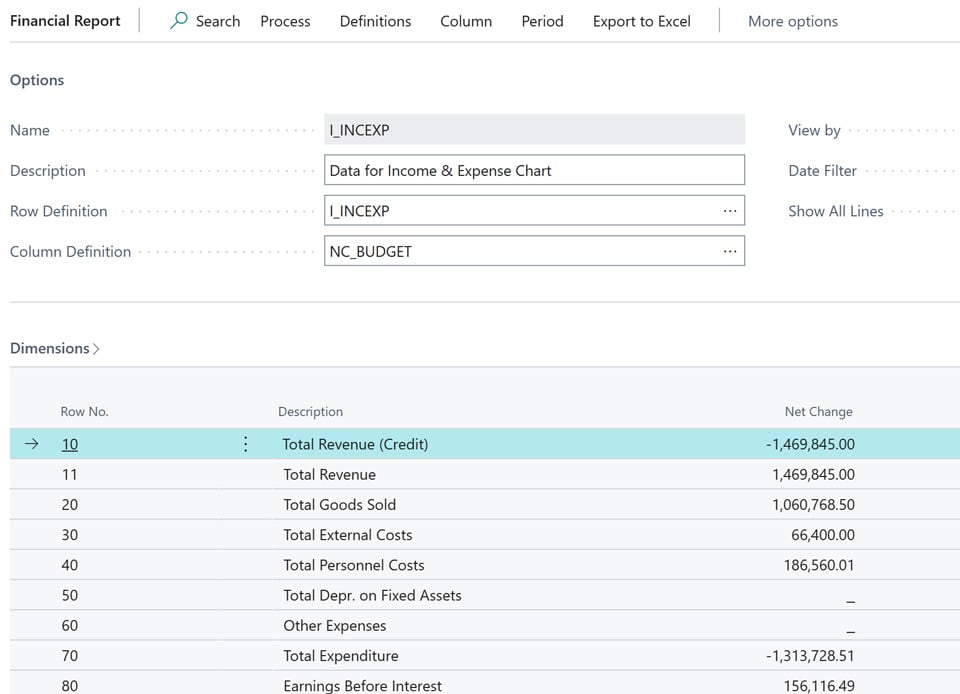Click net change value 1,060,768.50
Screen dimensions: 960x694
pos(814,504)
